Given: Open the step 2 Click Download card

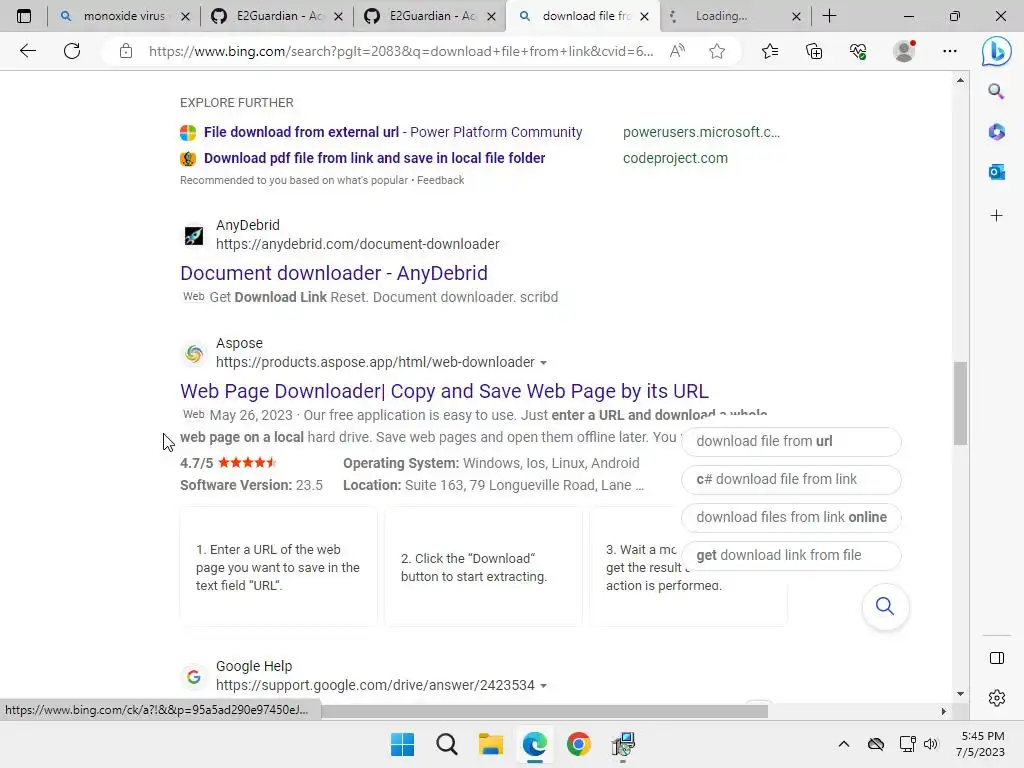Looking at the screenshot, I should pos(483,567).
